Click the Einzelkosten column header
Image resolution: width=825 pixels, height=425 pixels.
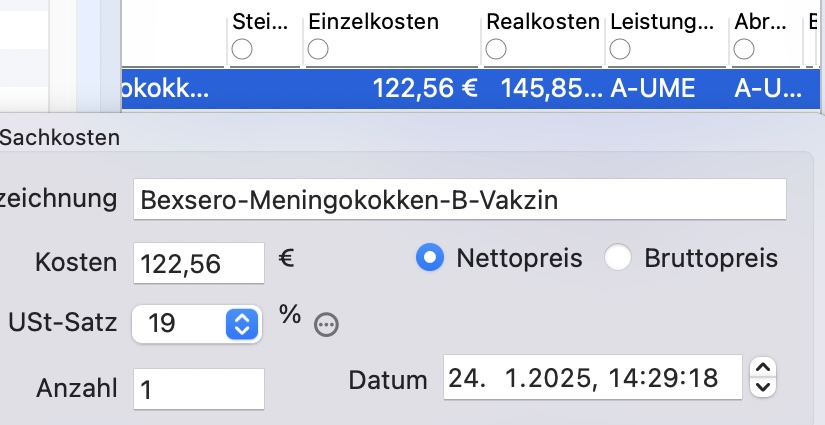click(374, 22)
